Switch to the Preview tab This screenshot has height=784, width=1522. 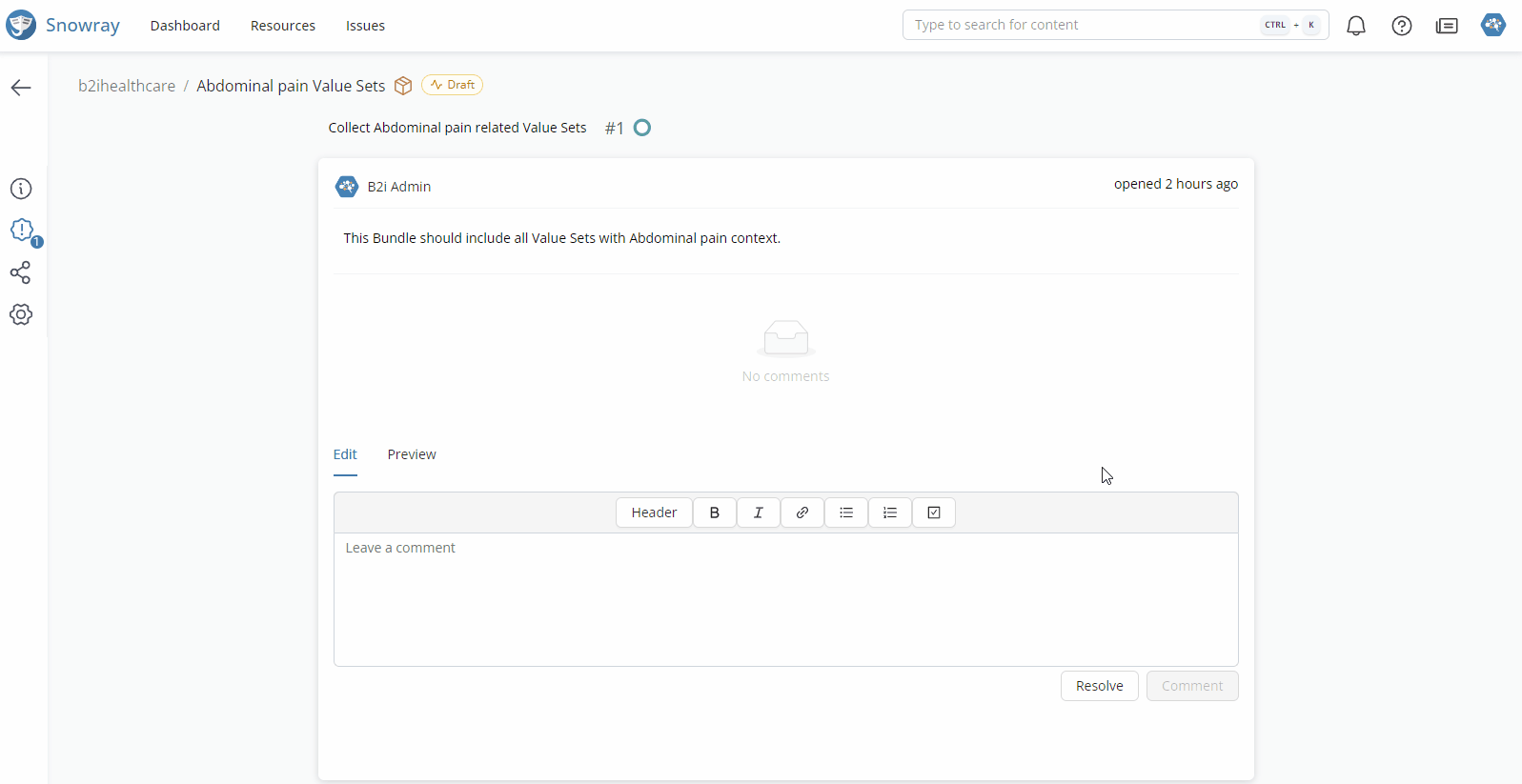[x=412, y=454]
